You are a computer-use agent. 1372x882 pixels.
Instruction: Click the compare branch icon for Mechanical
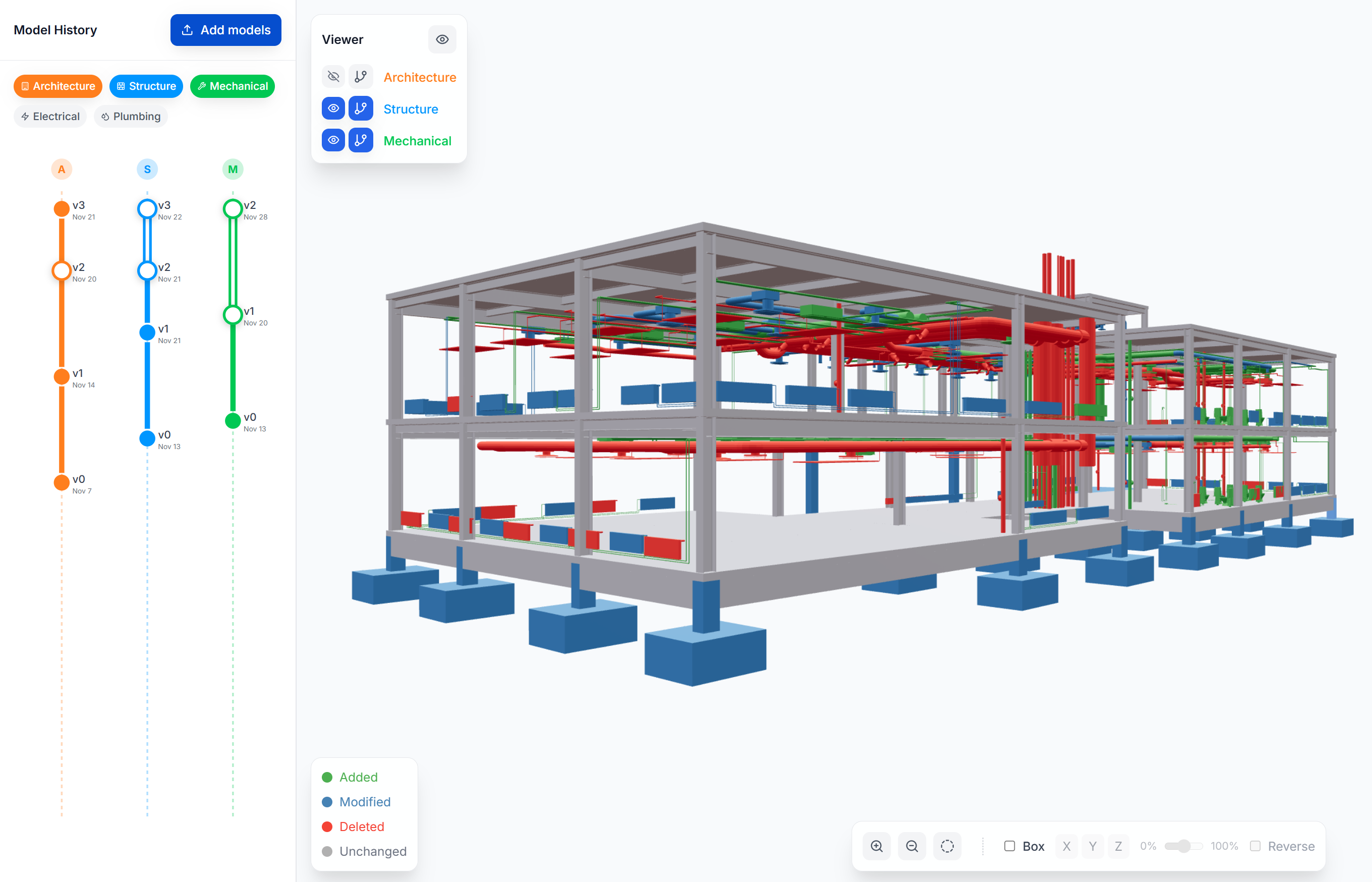point(361,140)
